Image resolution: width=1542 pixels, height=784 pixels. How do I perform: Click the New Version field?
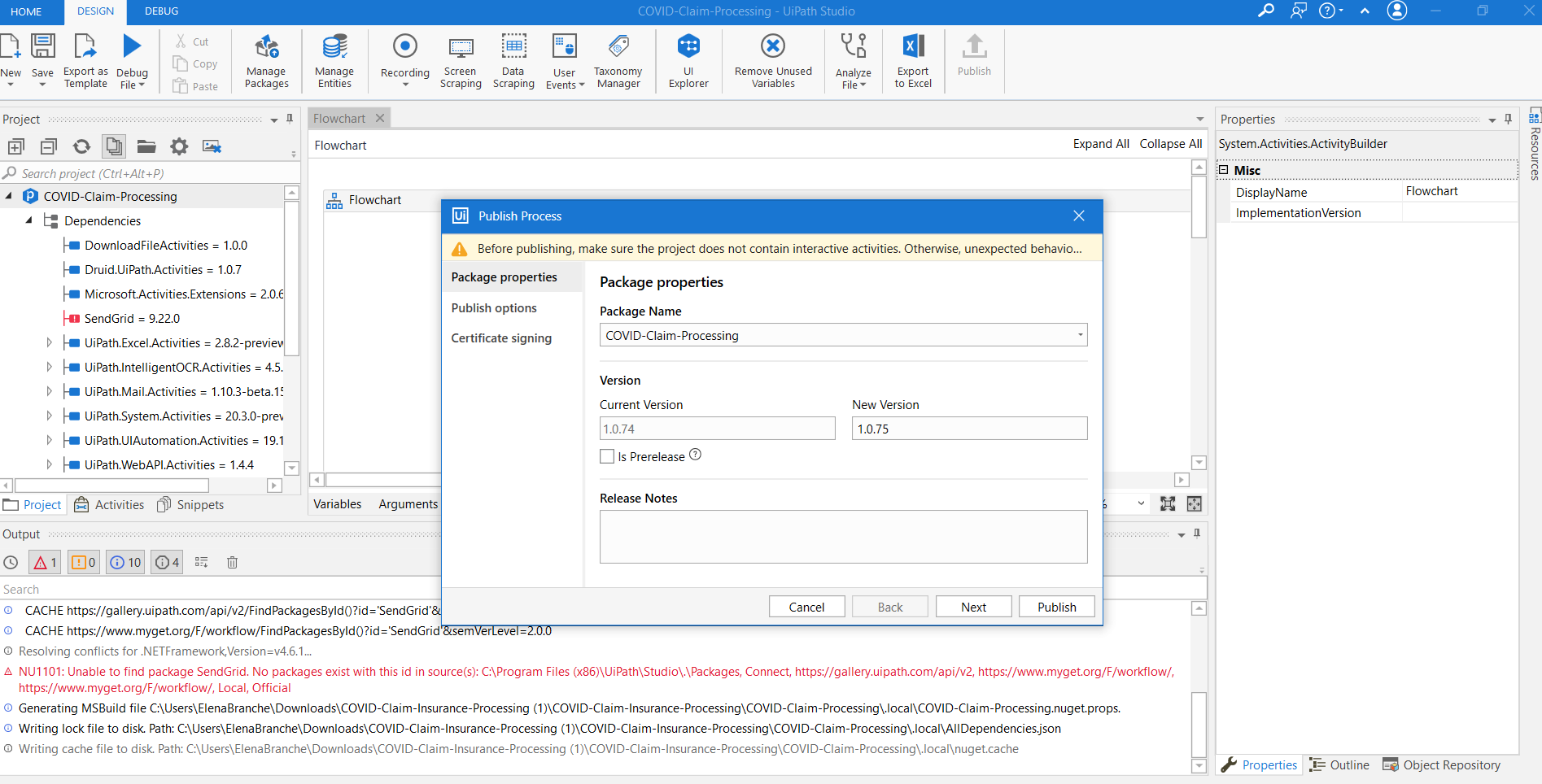pos(969,429)
